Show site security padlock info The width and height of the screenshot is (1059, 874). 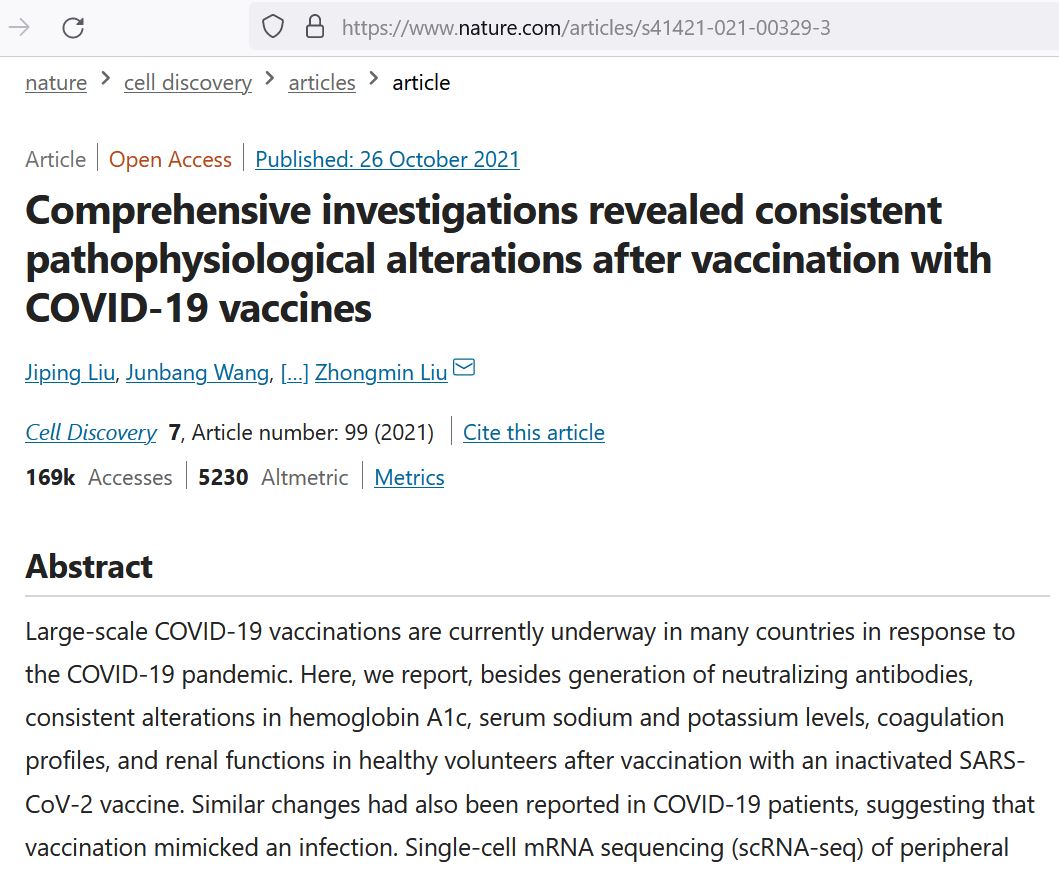click(x=315, y=27)
